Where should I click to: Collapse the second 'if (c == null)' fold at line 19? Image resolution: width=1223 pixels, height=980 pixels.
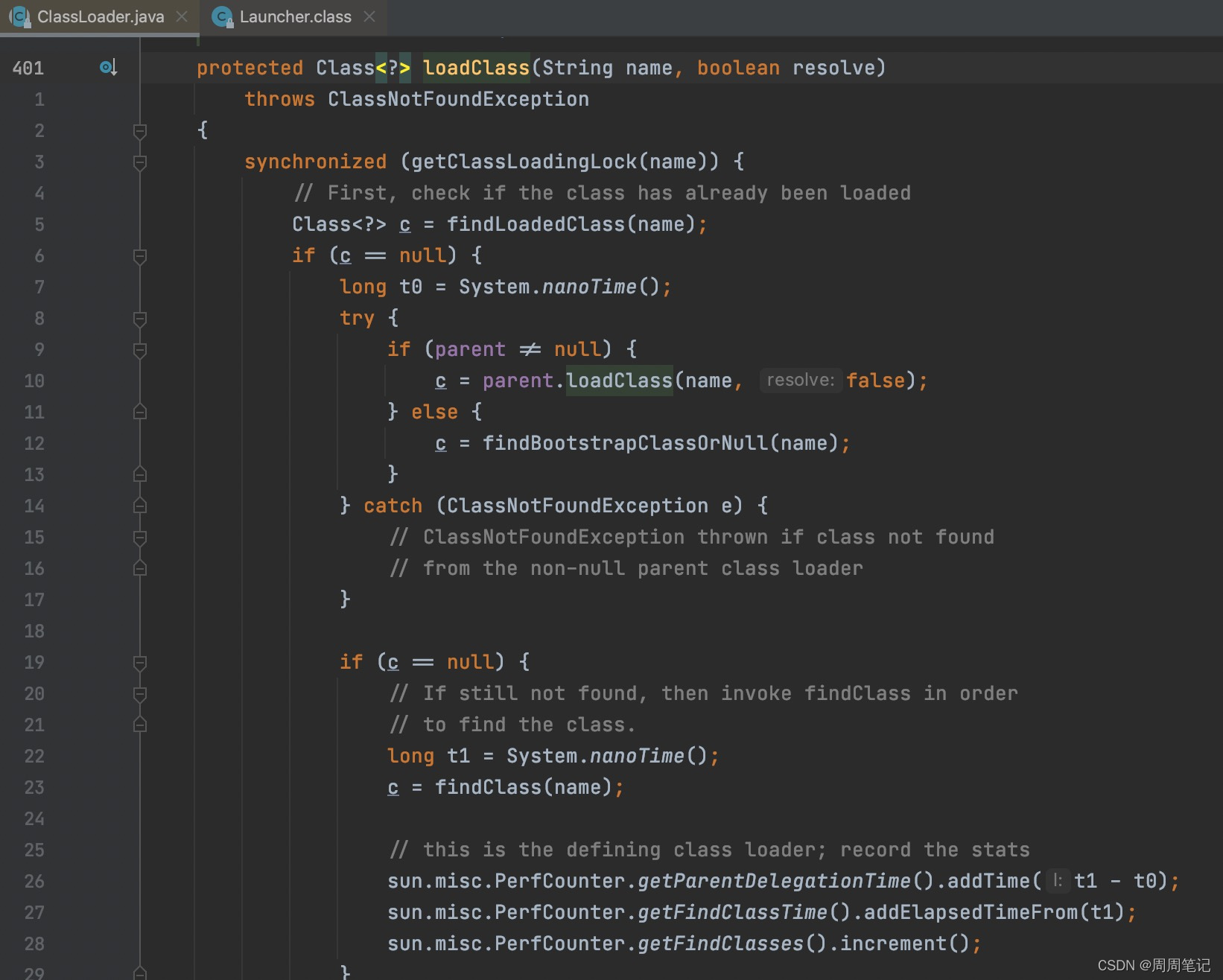click(139, 663)
